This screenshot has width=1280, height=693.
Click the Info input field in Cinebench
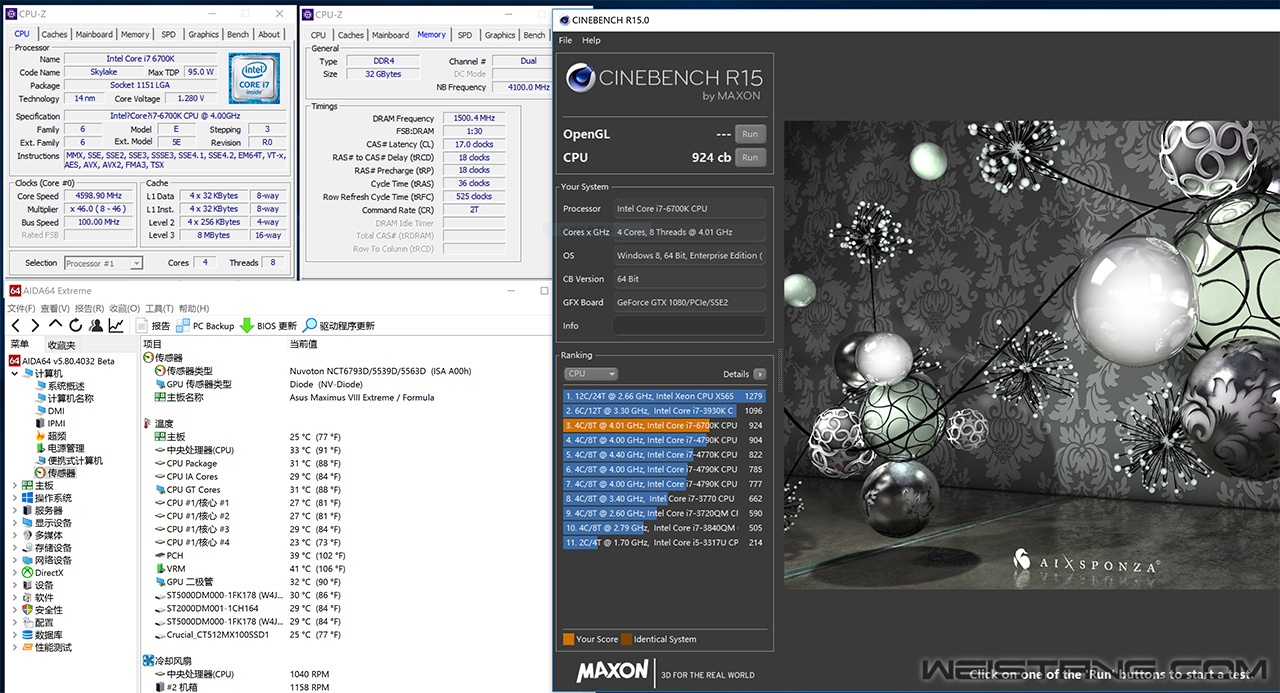point(689,326)
